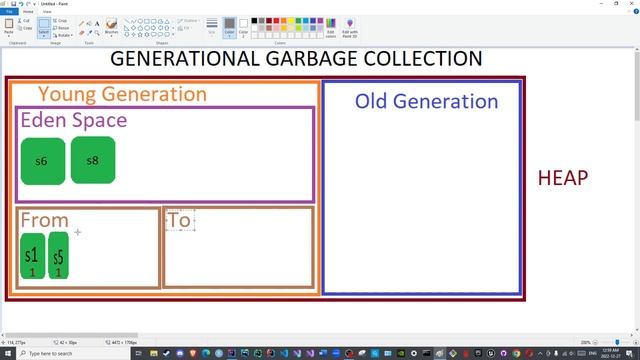
Task: Click the taskbar search box
Action: (x=73, y=353)
